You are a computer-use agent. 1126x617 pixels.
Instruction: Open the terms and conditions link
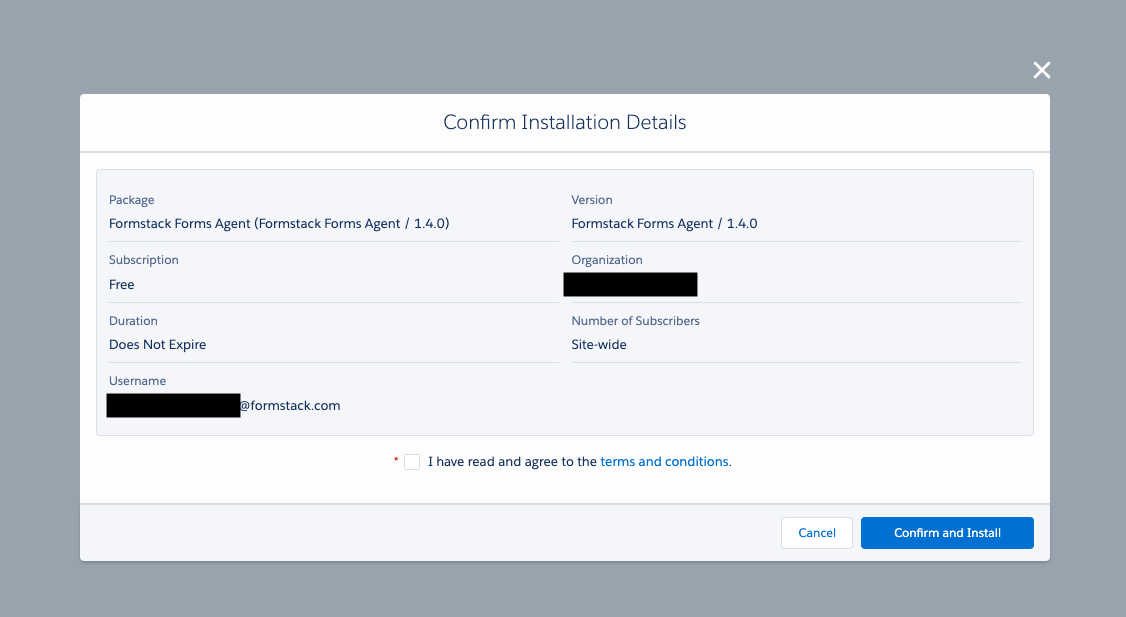[x=664, y=462]
